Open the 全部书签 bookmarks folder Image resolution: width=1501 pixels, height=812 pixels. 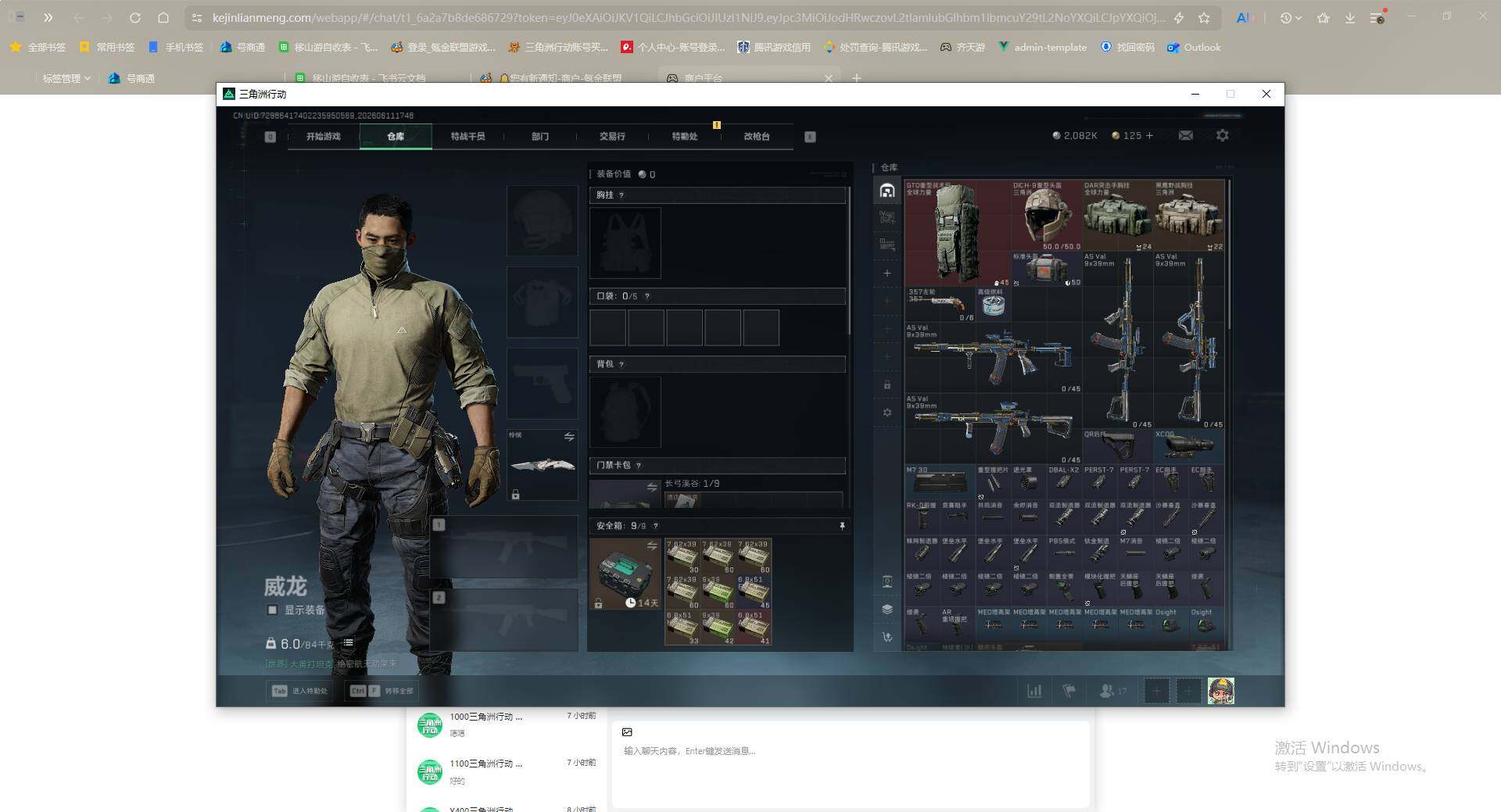(38, 47)
